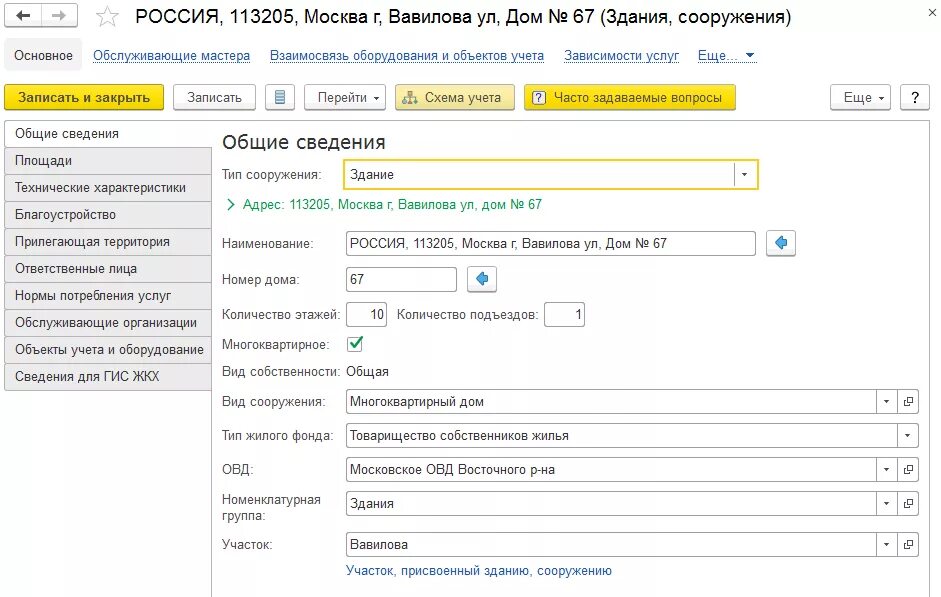The height and width of the screenshot is (597, 941).
Task: Add the form to favorites with the star icon
Action: click(107, 17)
